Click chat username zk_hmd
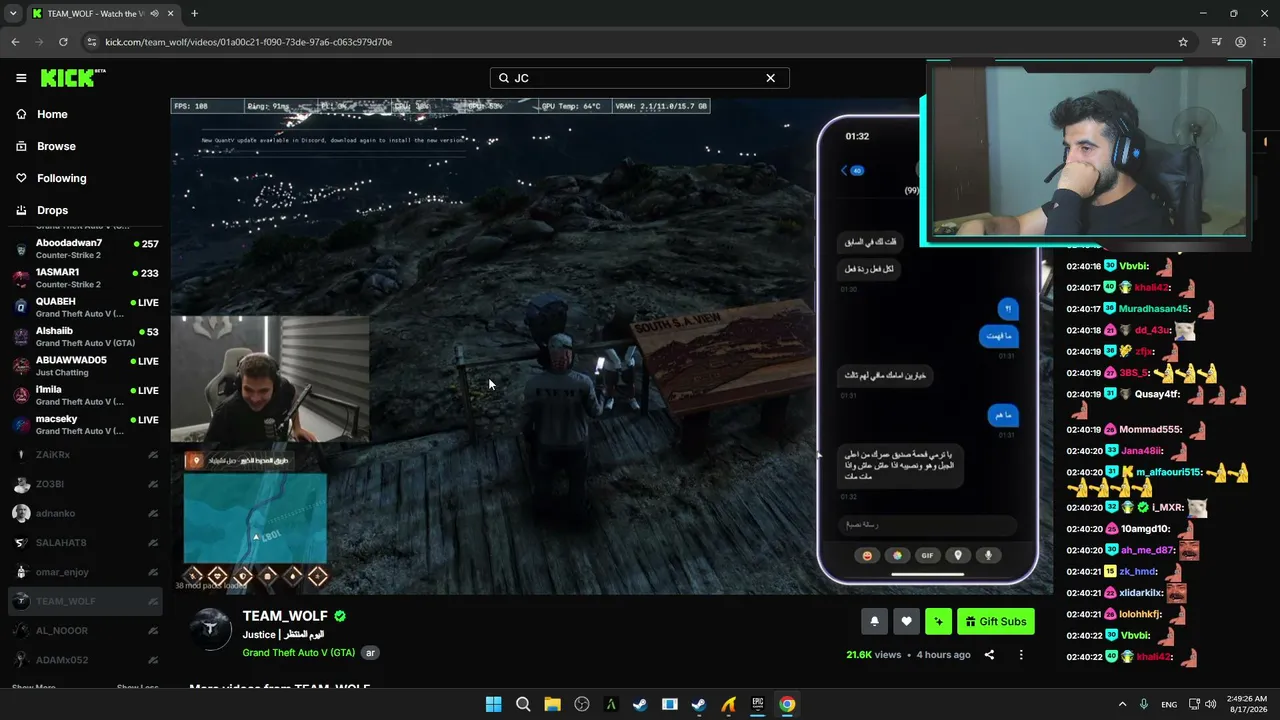The image size is (1280, 720). coord(1138,572)
